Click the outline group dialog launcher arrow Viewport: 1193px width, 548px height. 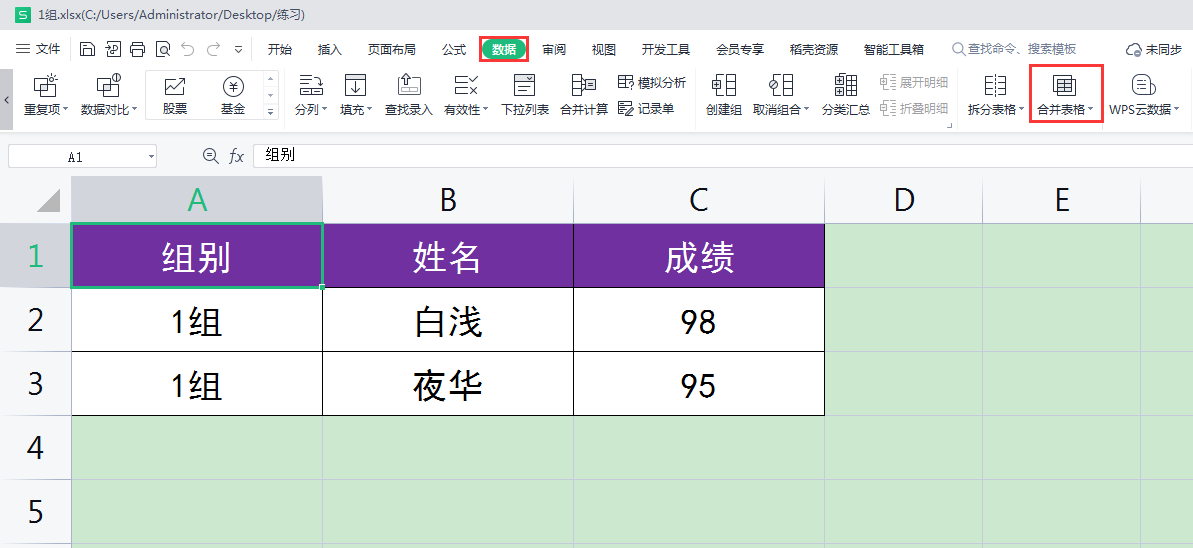(x=949, y=125)
